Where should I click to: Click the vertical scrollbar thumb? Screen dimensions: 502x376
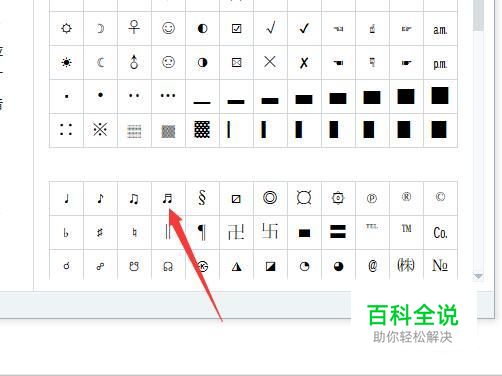point(478,15)
